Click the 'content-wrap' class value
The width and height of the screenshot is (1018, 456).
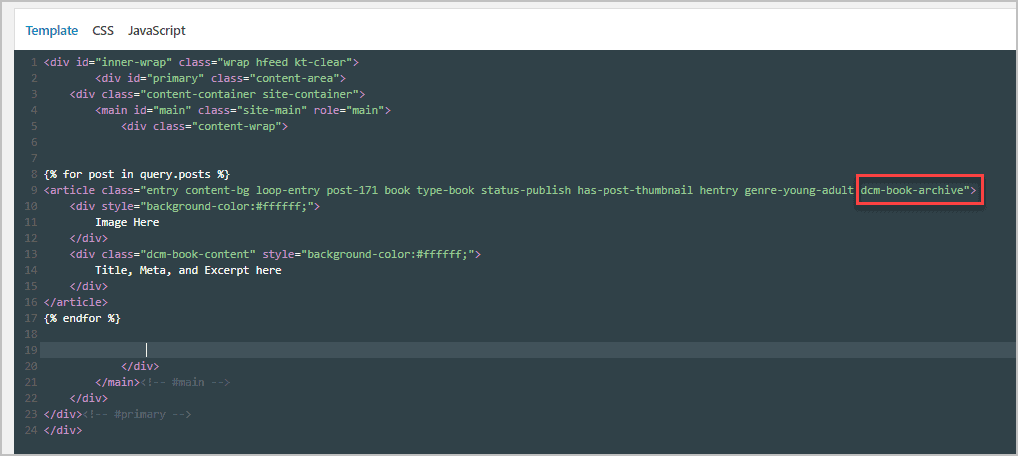(237, 127)
